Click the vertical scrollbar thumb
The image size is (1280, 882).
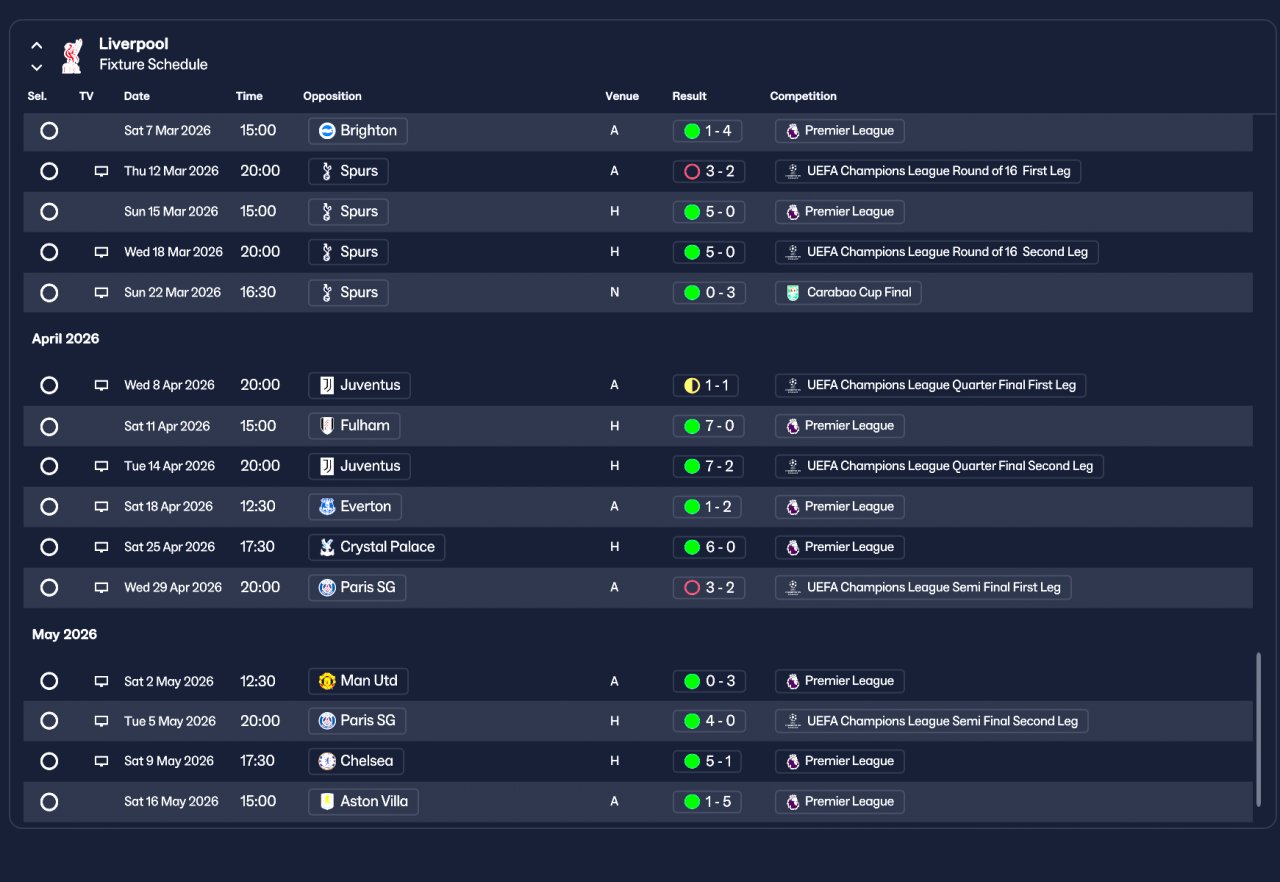point(1258,730)
